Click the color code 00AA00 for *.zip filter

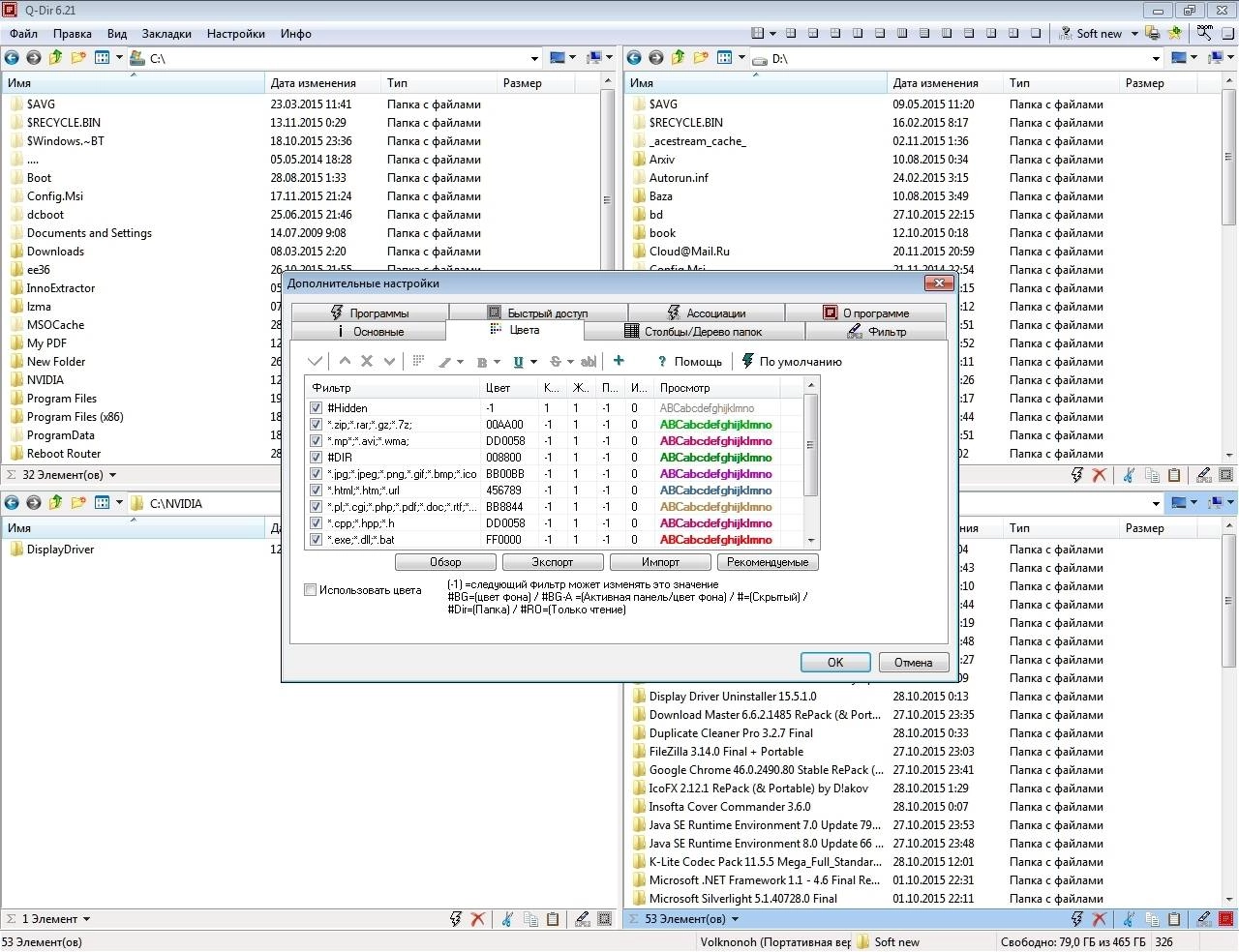(x=504, y=425)
